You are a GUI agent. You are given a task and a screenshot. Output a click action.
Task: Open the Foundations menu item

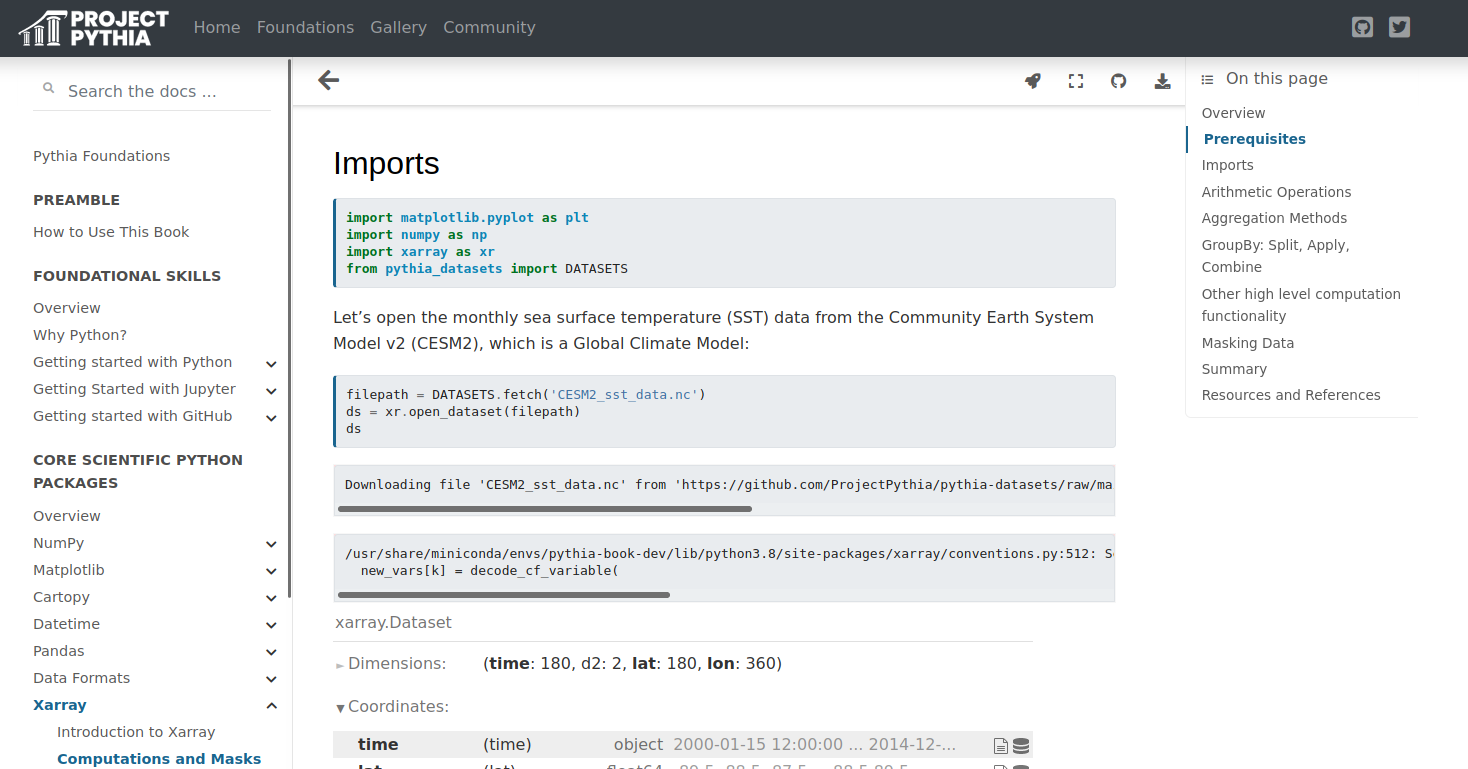pyautogui.click(x=305, y=28)
